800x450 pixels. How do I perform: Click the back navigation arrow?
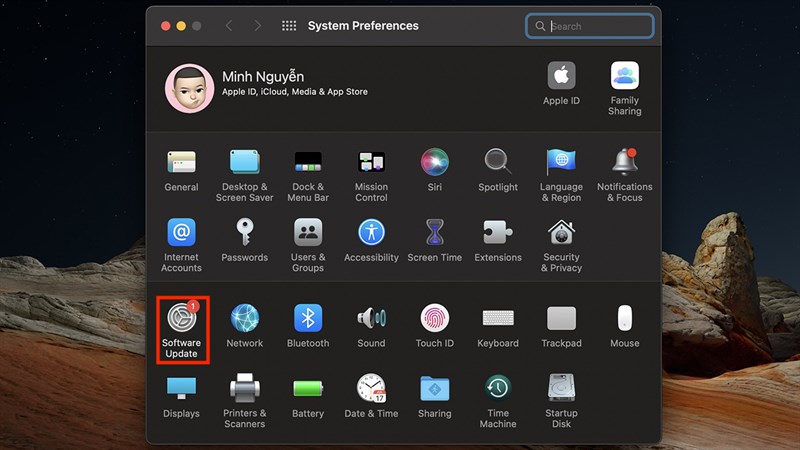click(x=229, y=26)
